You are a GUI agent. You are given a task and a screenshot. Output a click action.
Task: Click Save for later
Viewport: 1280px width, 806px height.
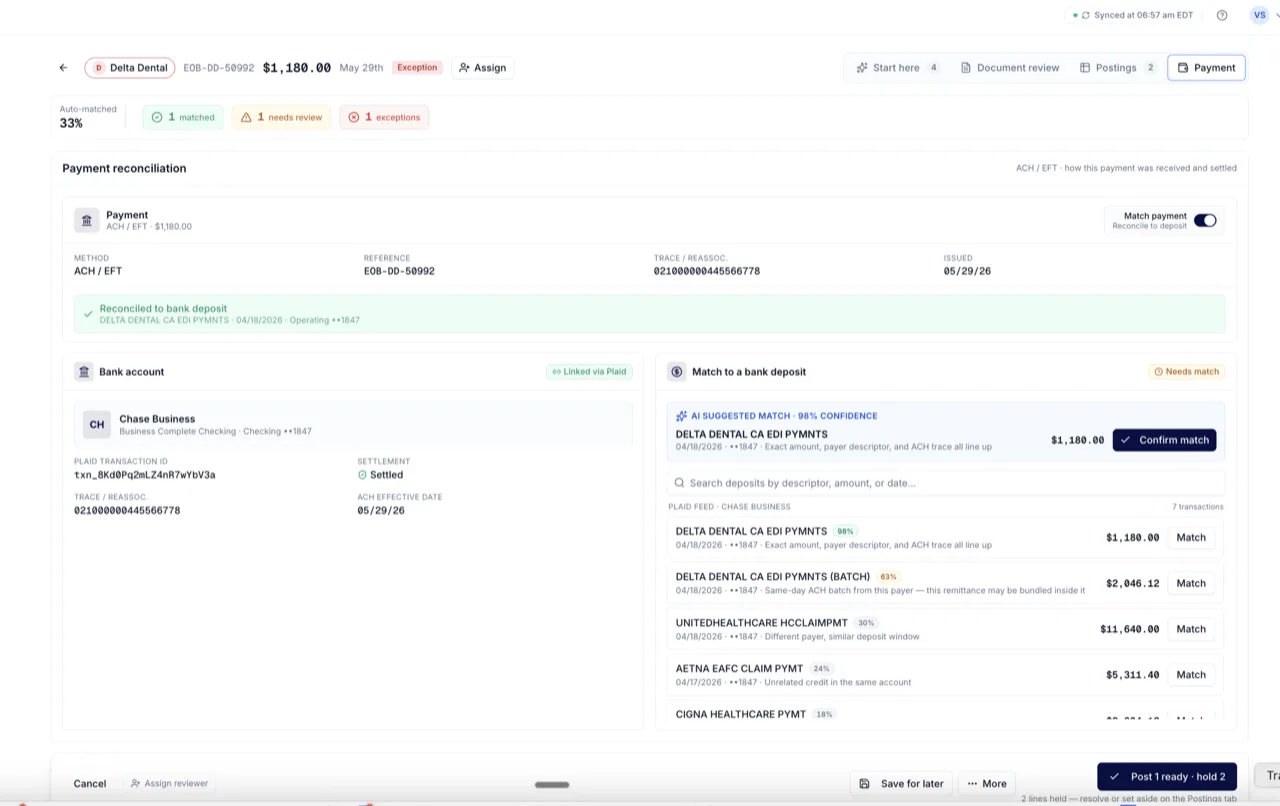901,784
